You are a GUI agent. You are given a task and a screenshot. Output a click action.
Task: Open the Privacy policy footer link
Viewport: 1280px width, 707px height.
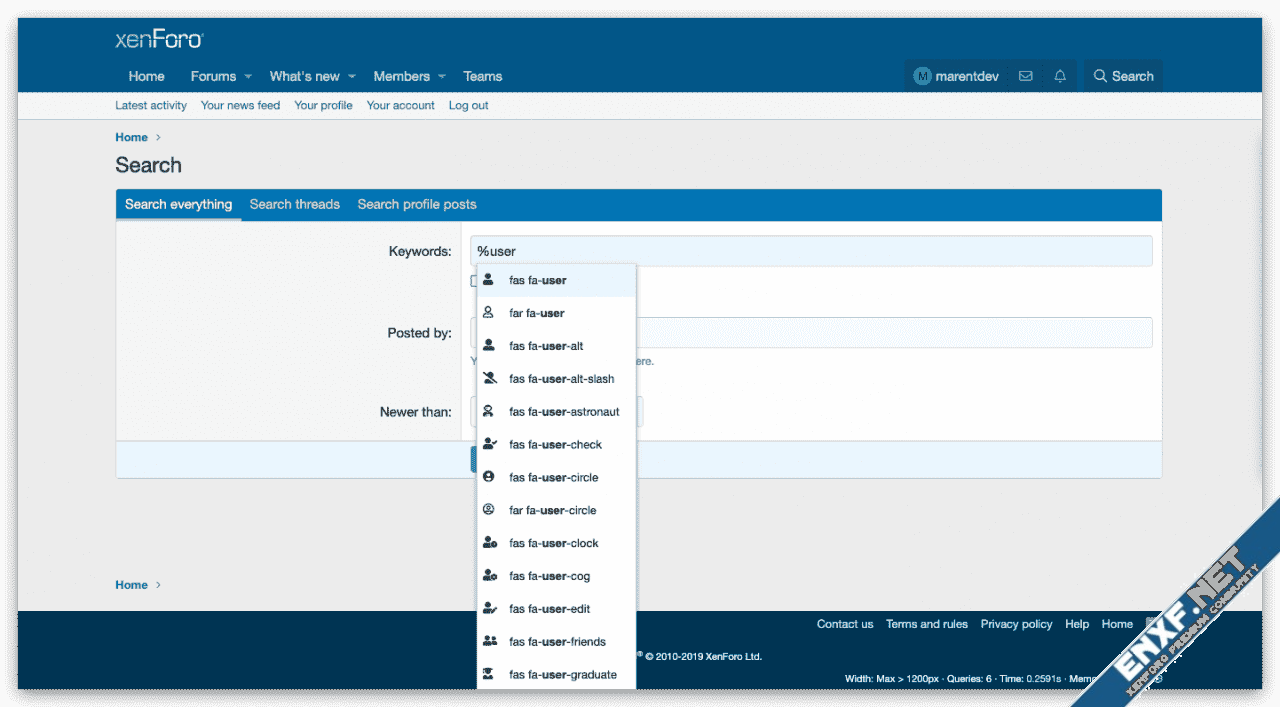1016,624
